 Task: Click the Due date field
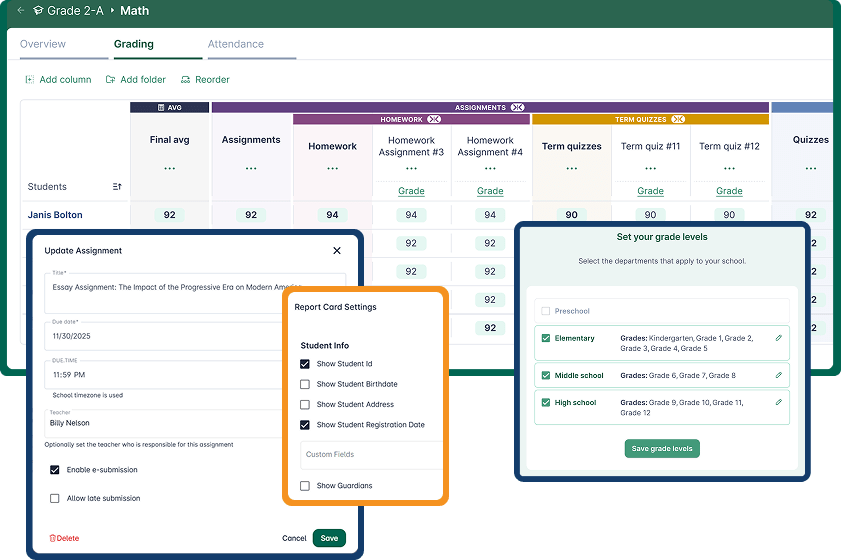(195, 337)
